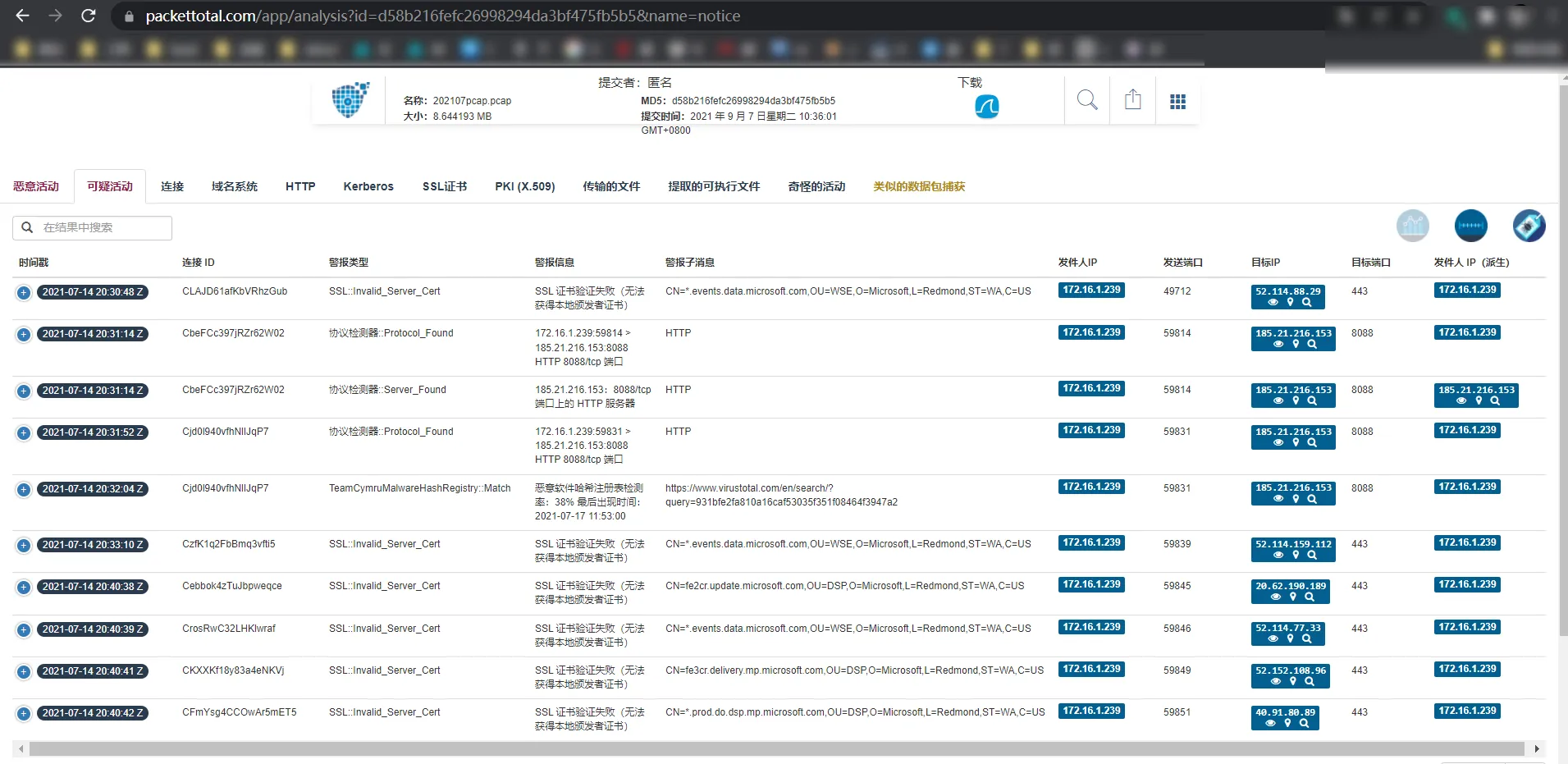Screen dimensions: 1568x764
Task: Click map pin icon under 20.62.190.189
Action: pyautogui.click(x=1292, y=597)
